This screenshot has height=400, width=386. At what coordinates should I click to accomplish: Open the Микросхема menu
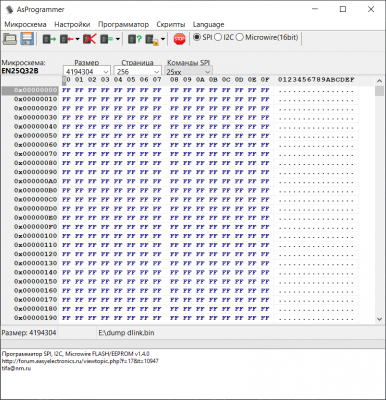click(25, 24)
